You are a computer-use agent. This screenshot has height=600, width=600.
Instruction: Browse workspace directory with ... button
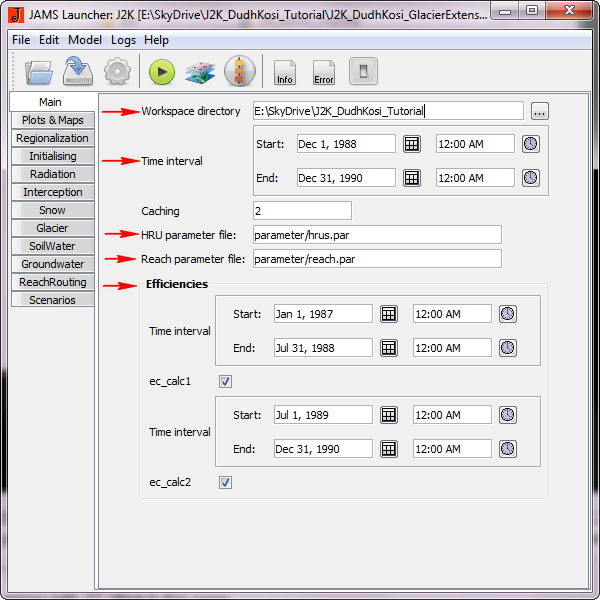(x=539, y=111)
